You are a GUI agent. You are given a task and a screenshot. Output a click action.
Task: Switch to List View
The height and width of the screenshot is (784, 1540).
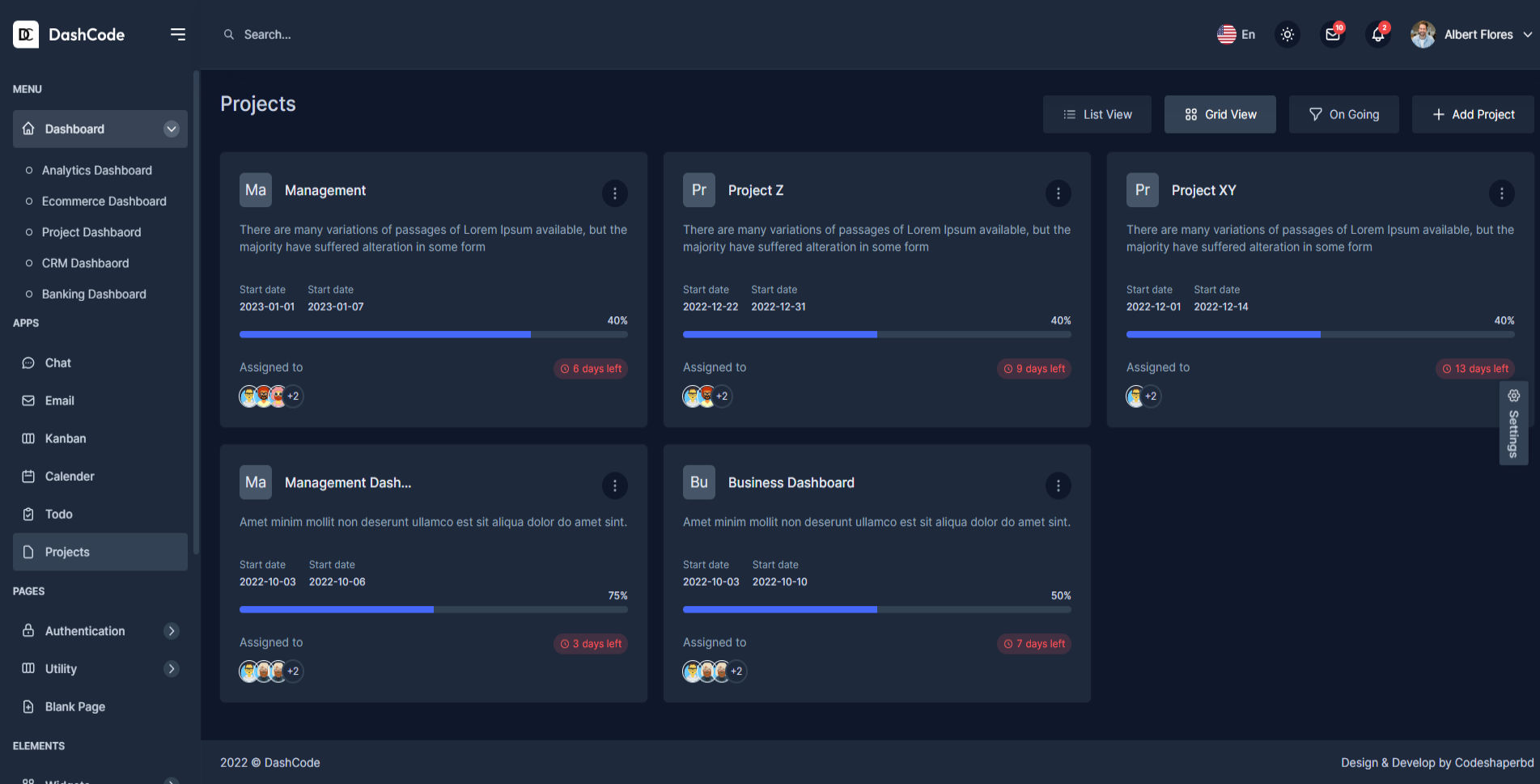pyautogui.click(x=1097, y=114)
